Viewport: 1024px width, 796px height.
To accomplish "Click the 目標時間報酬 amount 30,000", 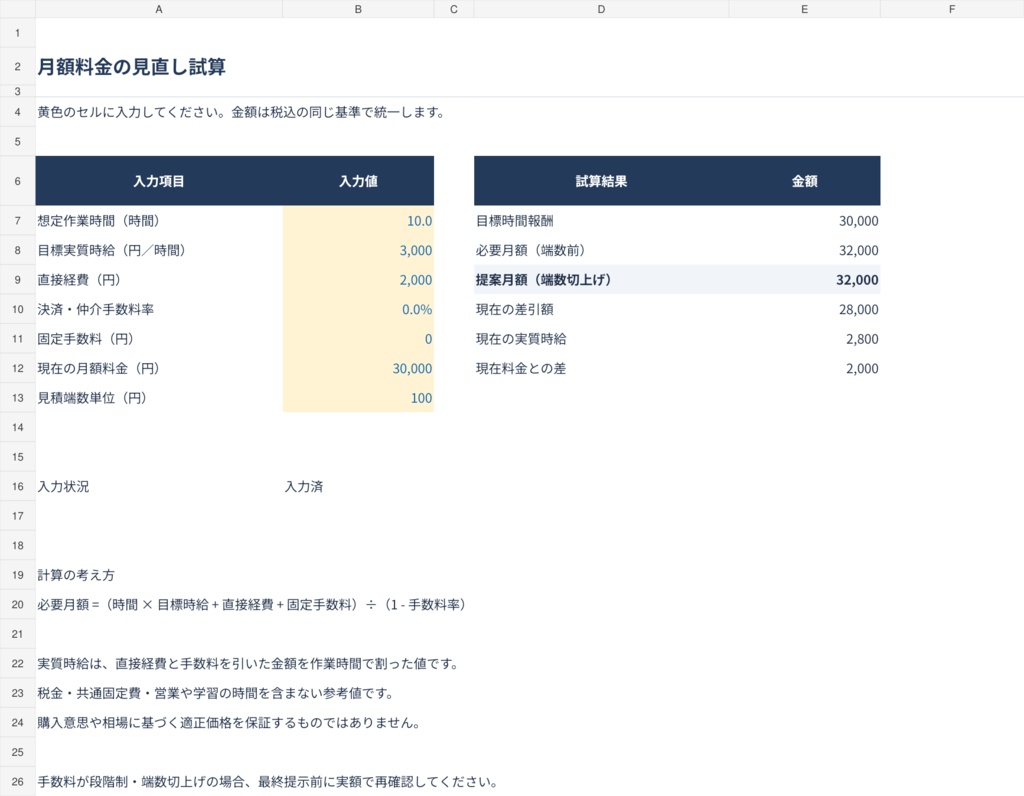I will pos(858,221).
